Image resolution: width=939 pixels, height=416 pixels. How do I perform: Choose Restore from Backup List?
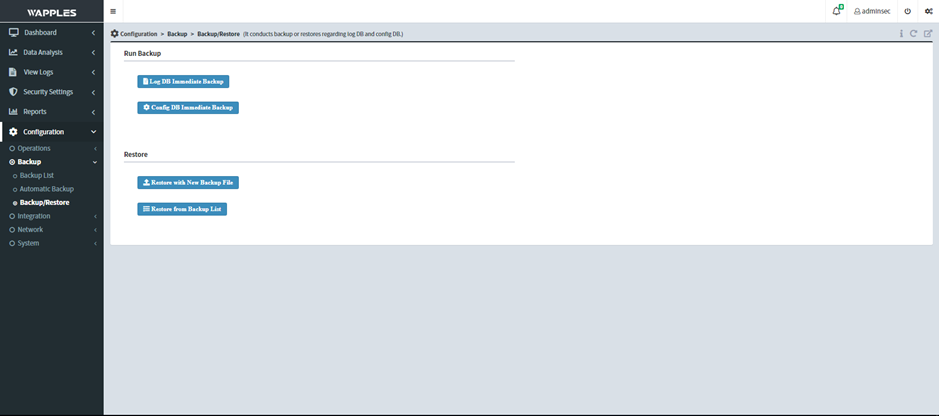coord(182,209)
